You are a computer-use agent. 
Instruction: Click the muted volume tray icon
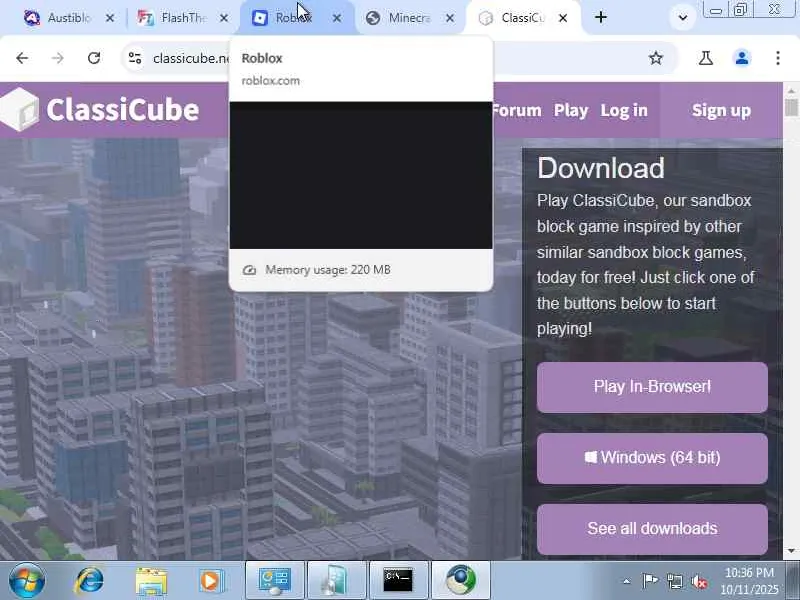pos(699,581)
